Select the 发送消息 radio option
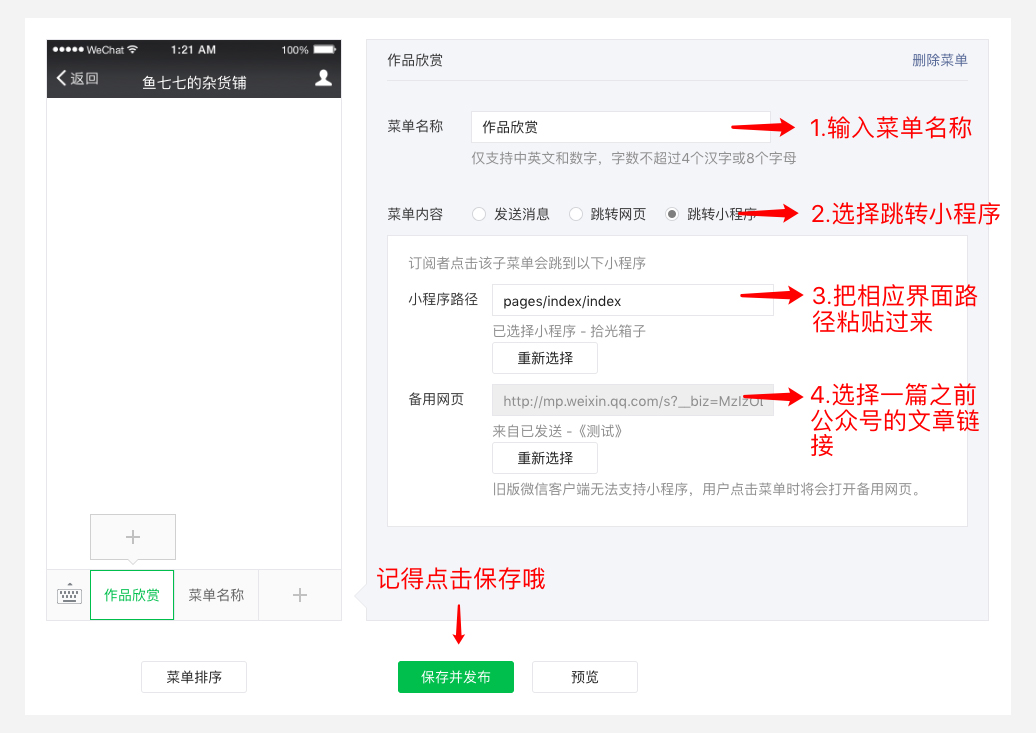Viewport: 1036px width, 733px height. click(479, 214)
